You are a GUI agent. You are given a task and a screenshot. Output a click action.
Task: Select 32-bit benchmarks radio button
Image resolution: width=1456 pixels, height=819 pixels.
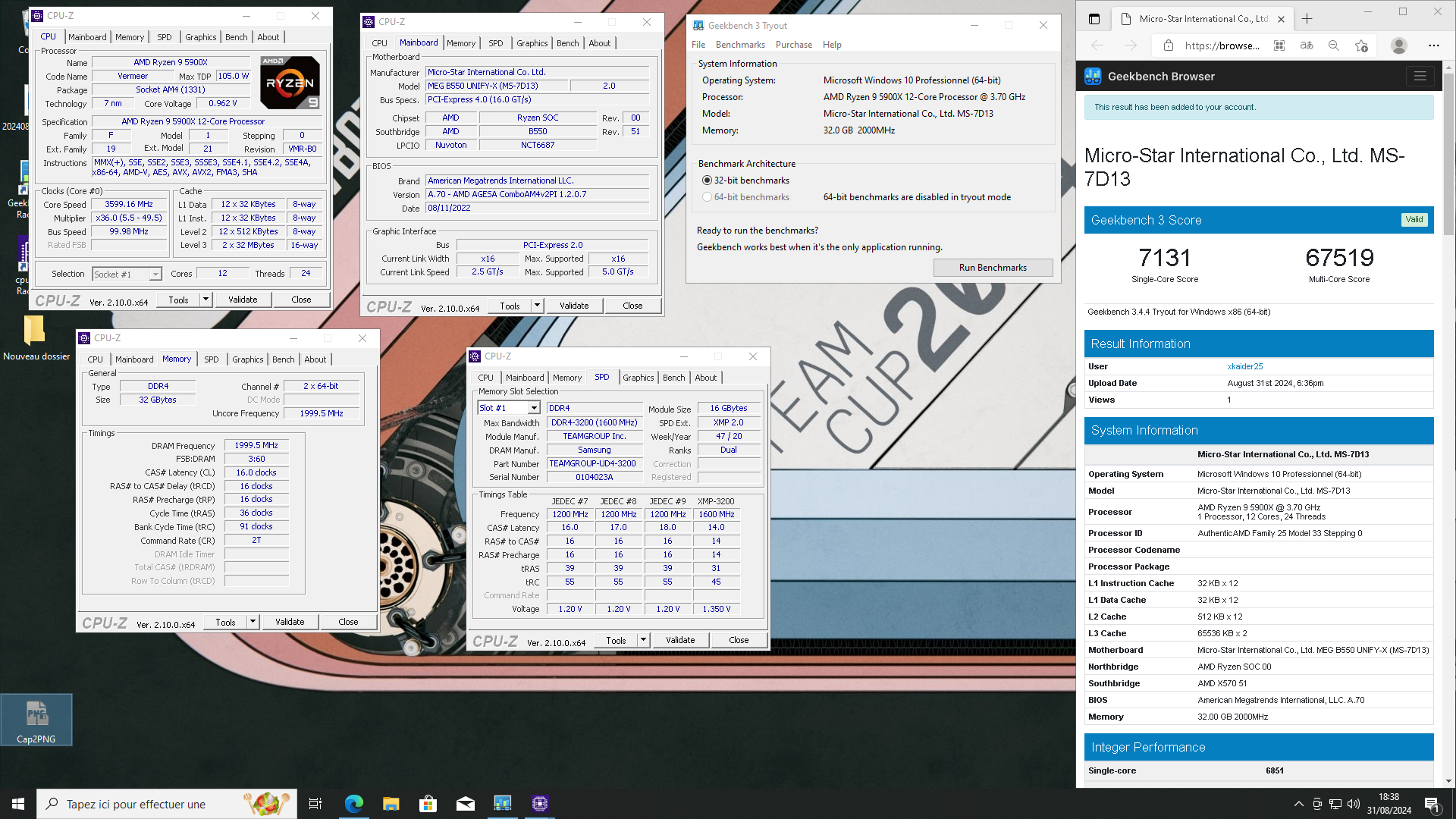(707, 180)
